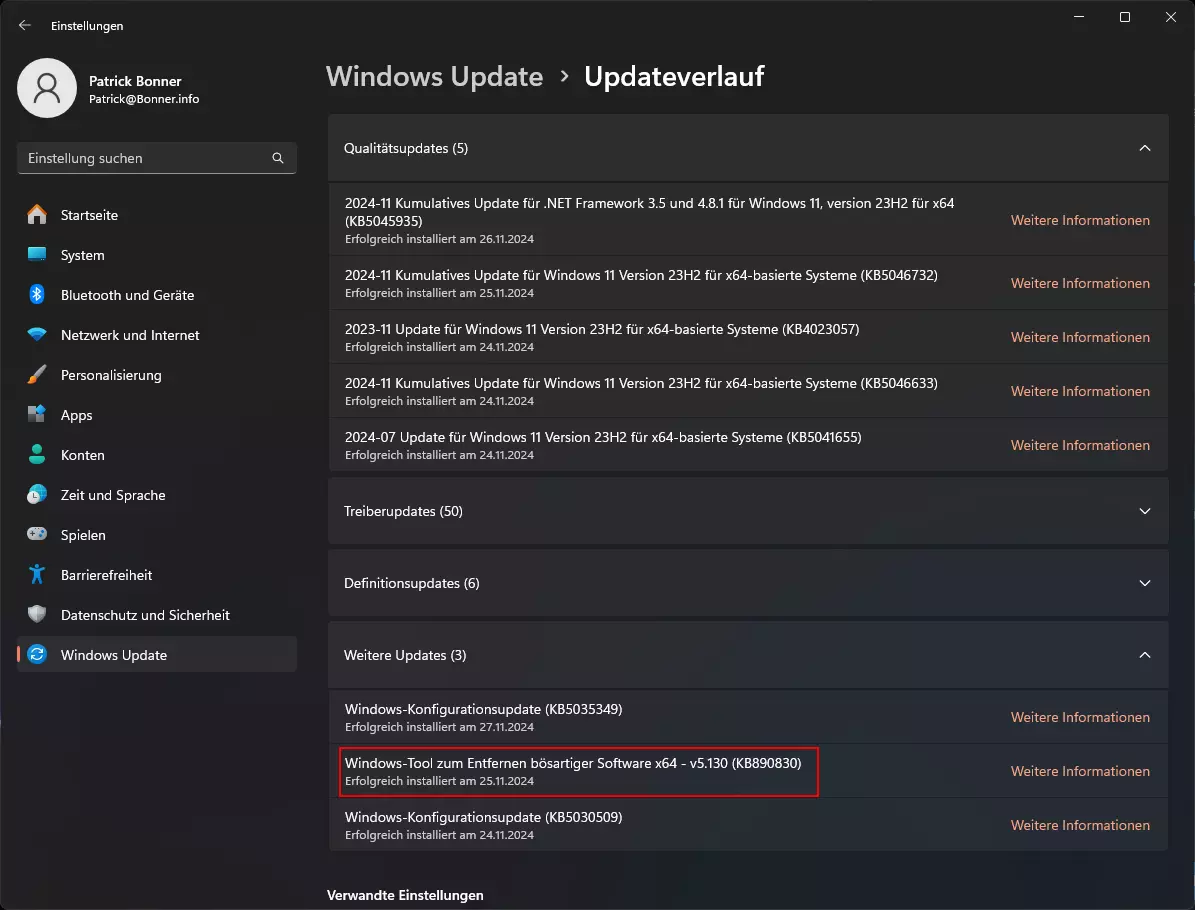Viewport: 1195px width, 910px height.
Task: Click the Apps grid icon
Action: 37,415
